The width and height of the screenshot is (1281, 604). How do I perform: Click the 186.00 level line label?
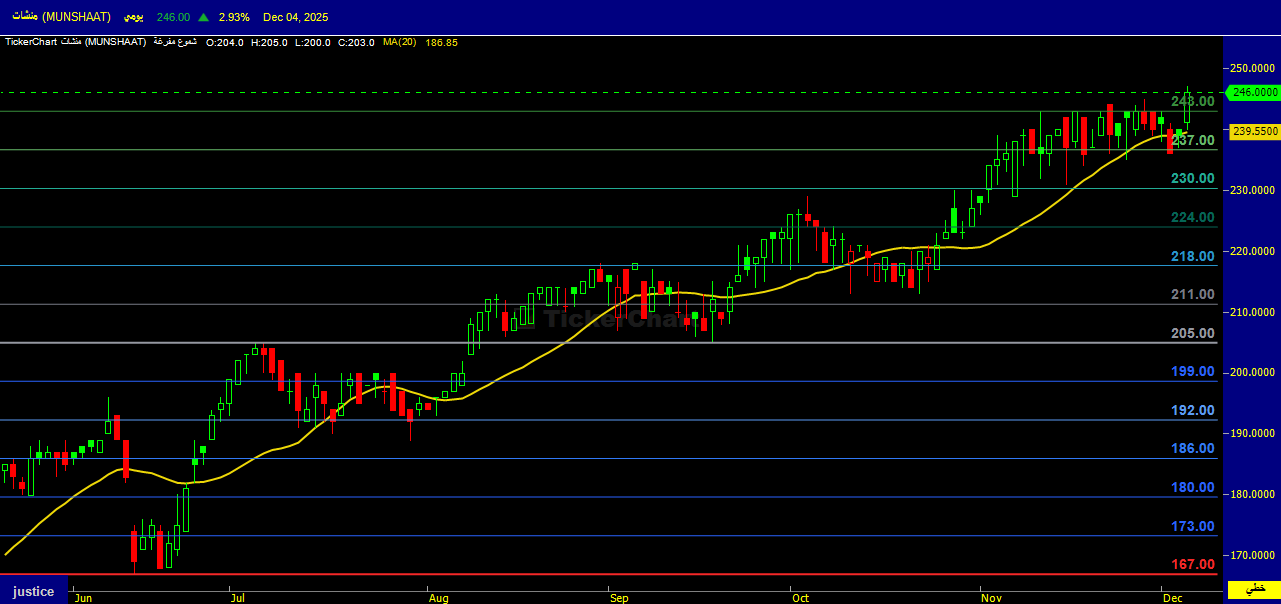(x=1193, y=449)
